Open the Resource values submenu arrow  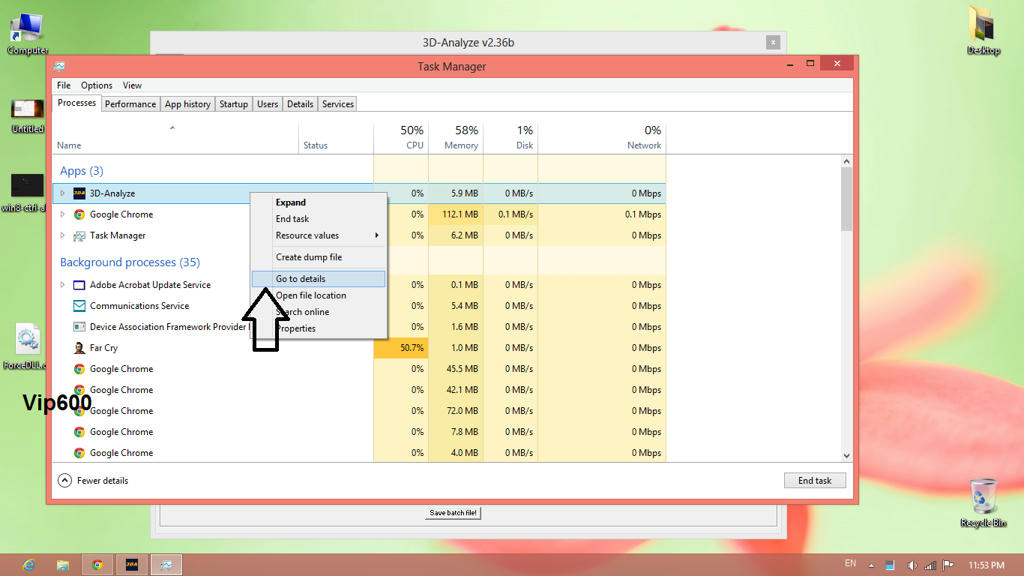(377, 236)
